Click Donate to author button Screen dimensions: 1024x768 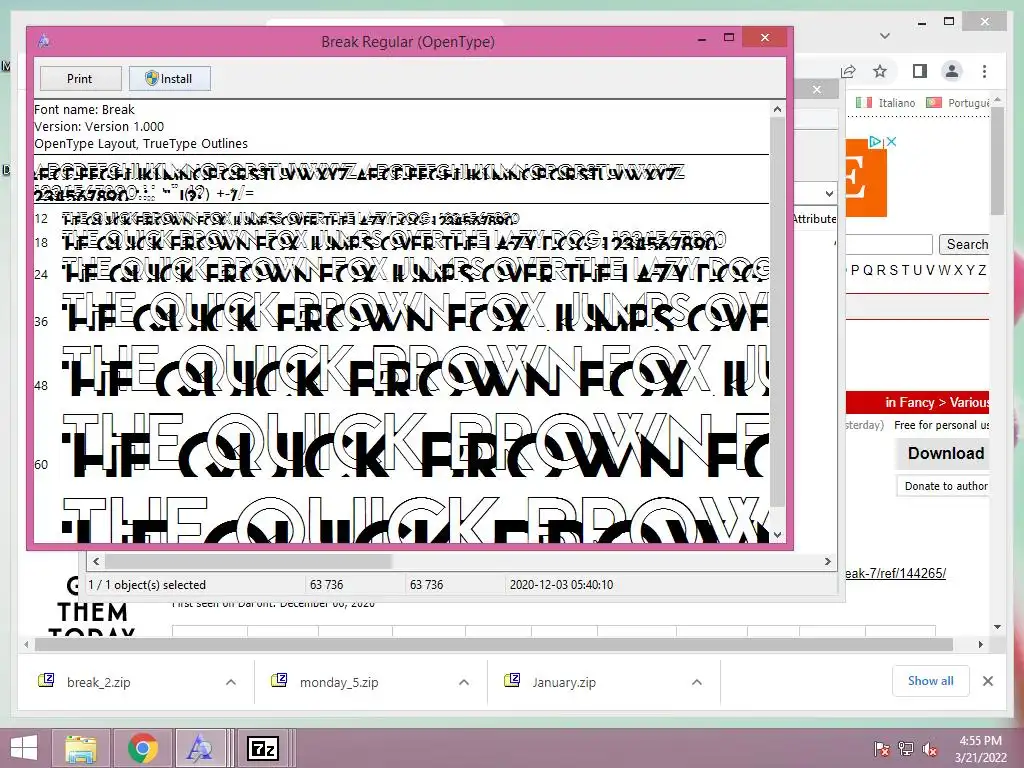(944, 486)
